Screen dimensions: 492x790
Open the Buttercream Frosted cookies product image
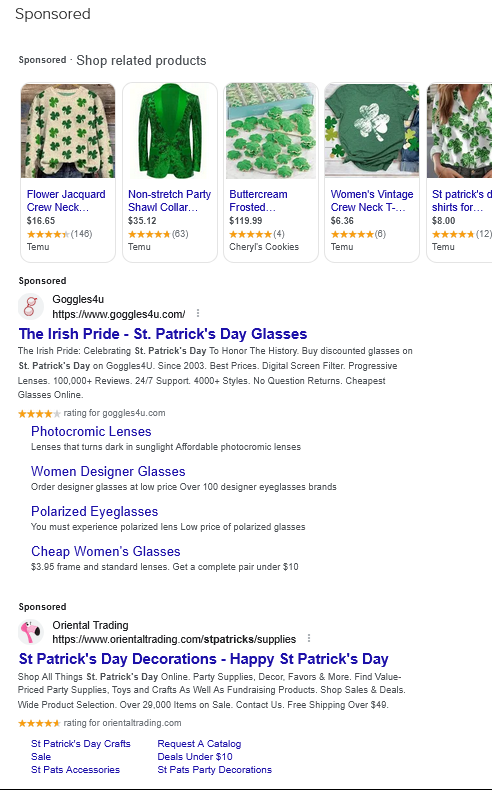(x=271, y=131)
